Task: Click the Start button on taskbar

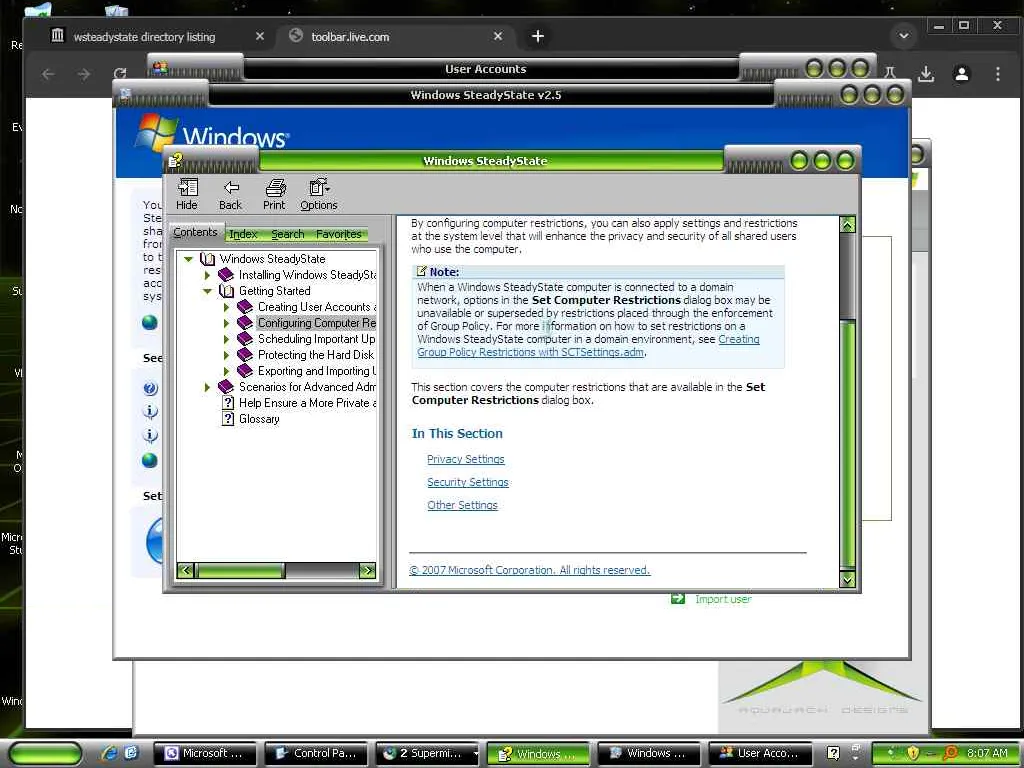Action: (x=44, y=754)
